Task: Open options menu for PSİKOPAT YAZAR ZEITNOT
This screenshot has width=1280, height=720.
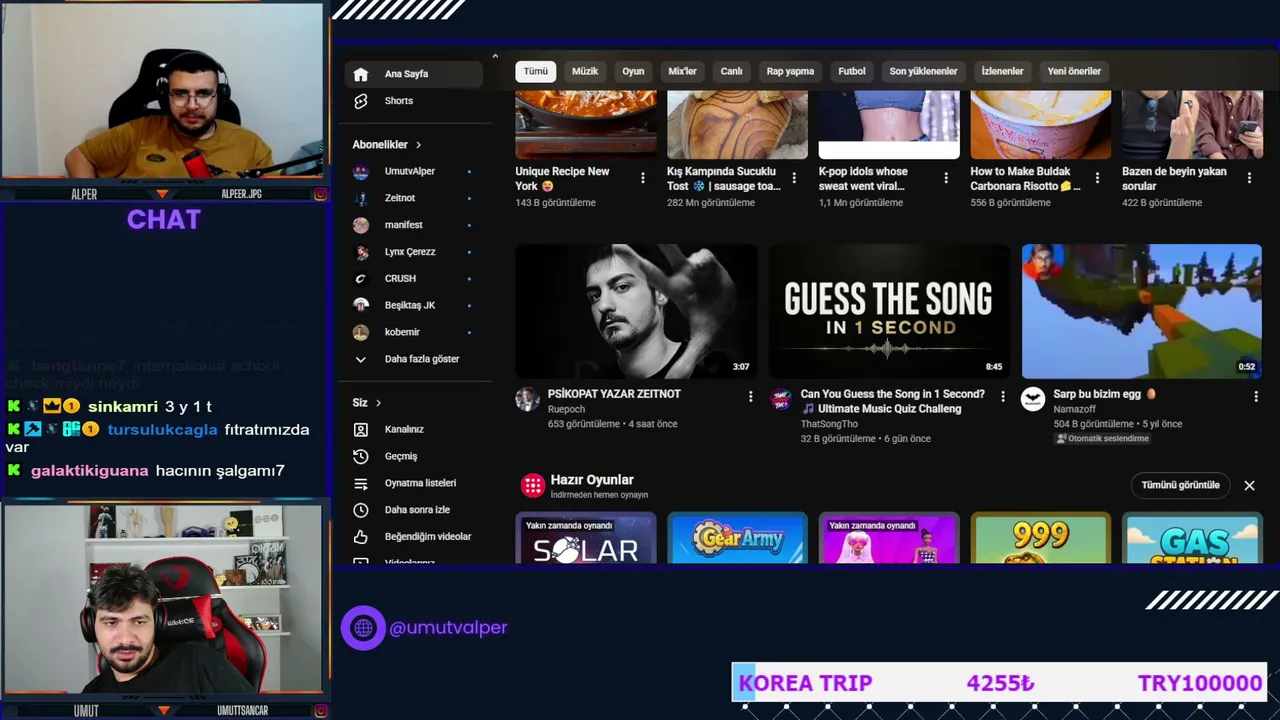Action: point(750,396)
